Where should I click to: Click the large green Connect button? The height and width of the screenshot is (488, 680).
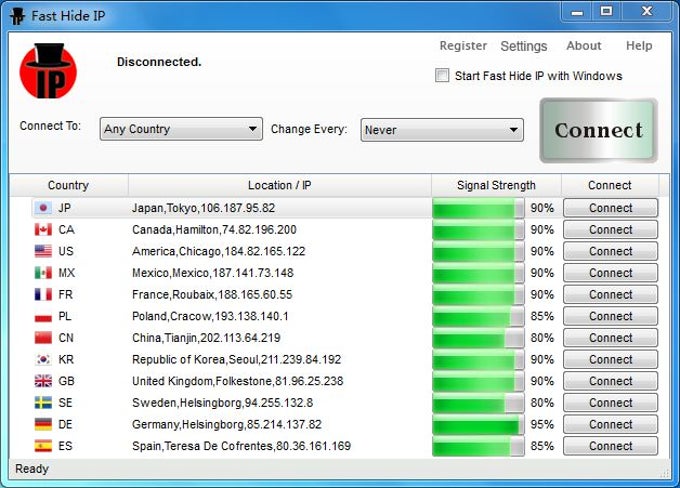coord(598,131)
